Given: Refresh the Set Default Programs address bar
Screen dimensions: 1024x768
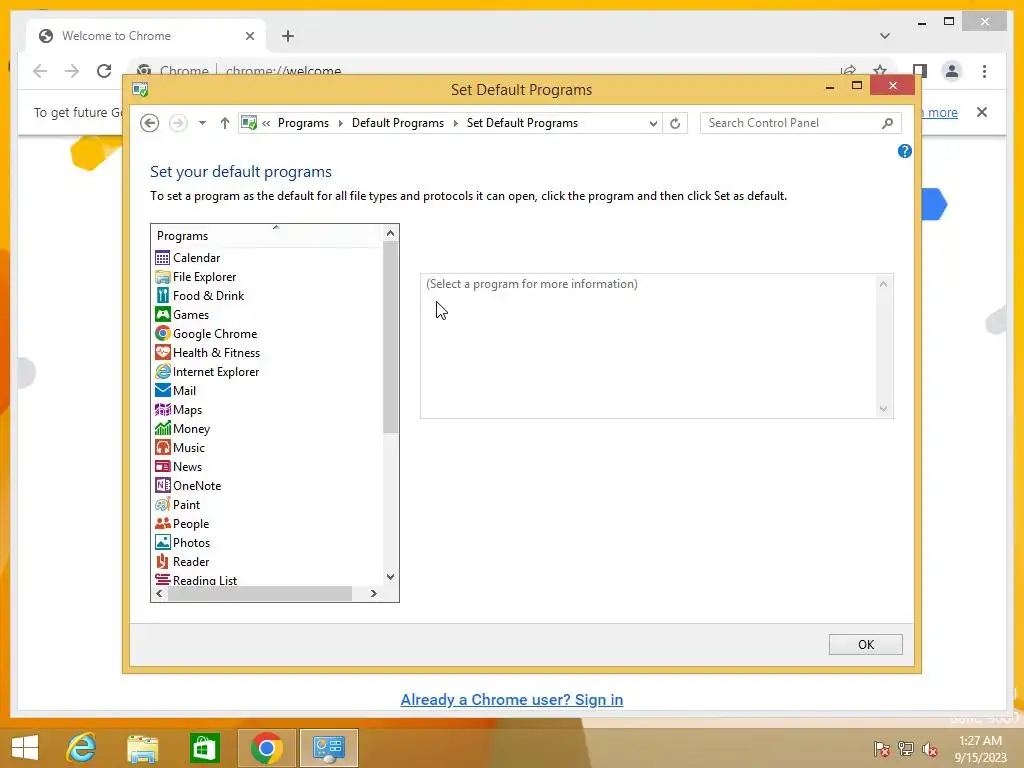Looking at the screenshot, I should [x=675, y=123].
